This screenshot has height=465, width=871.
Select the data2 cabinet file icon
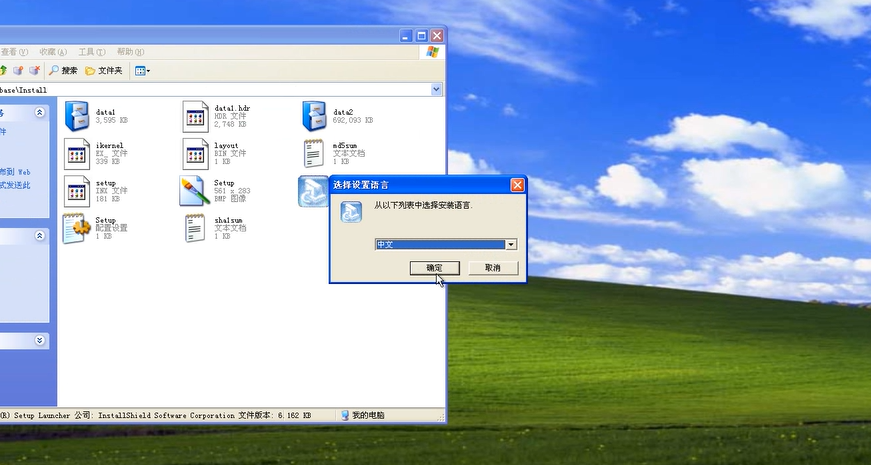tap(314, 116)
